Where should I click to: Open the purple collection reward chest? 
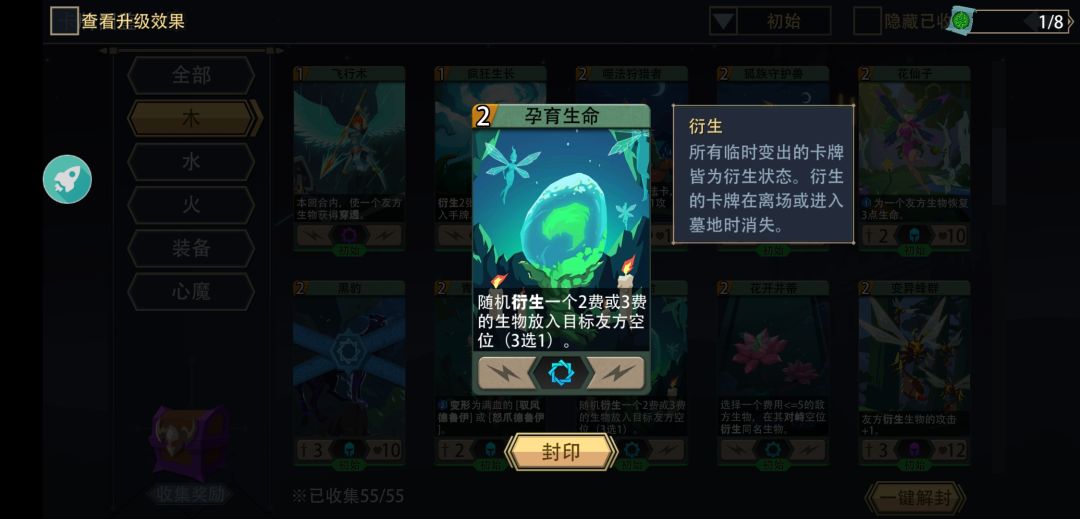(189, 443)
